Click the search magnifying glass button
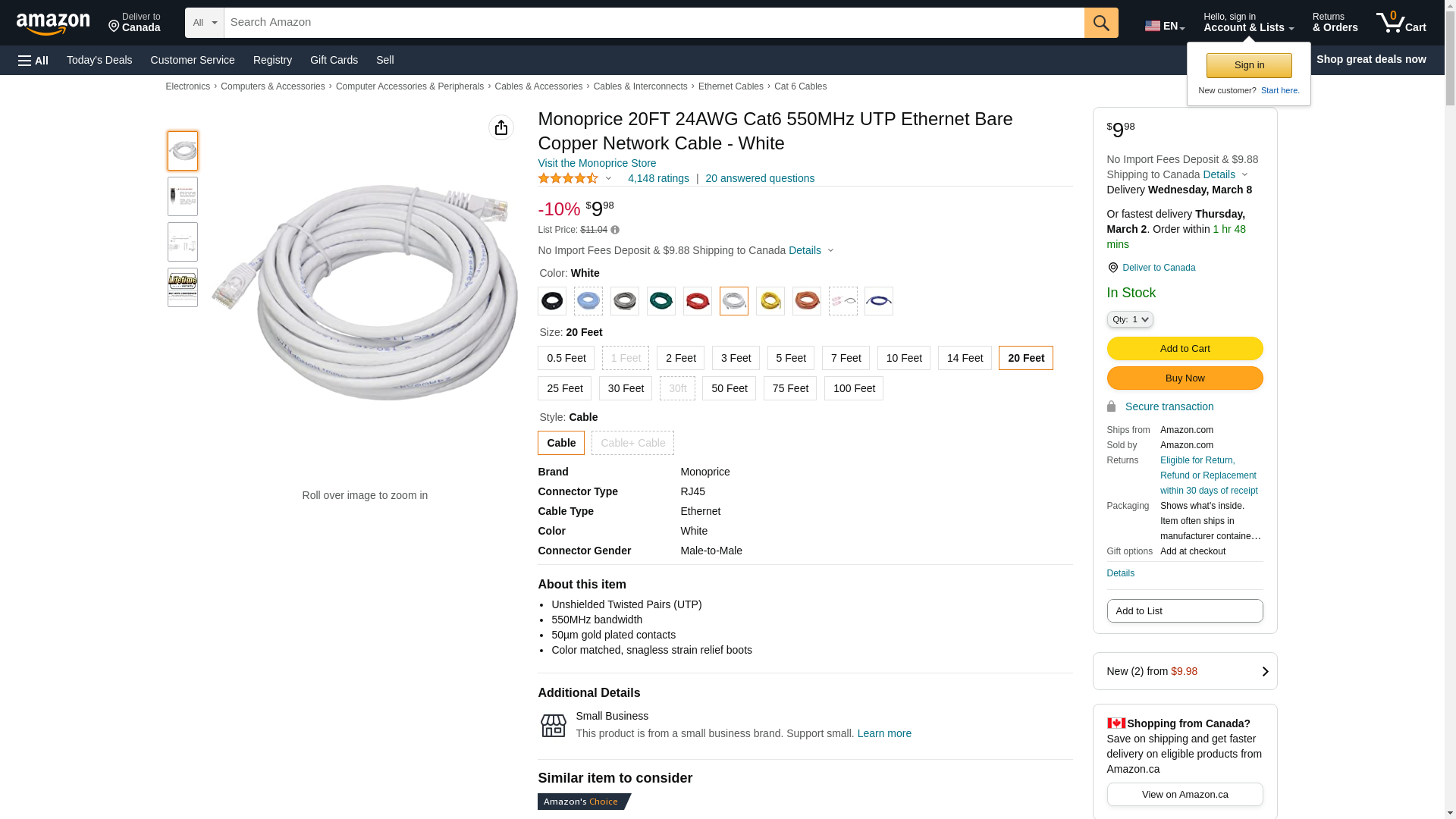Viewport: 1456px width, 819px height. pos(1100,23)
